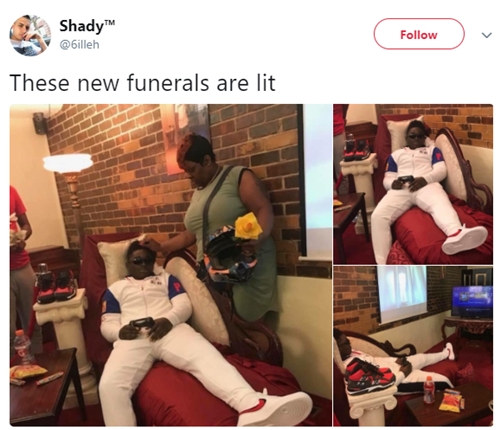The height and width of the screenshot is (430, 500).
Task: Open the top-right photo thumbnail
Action: pos(413,184)
